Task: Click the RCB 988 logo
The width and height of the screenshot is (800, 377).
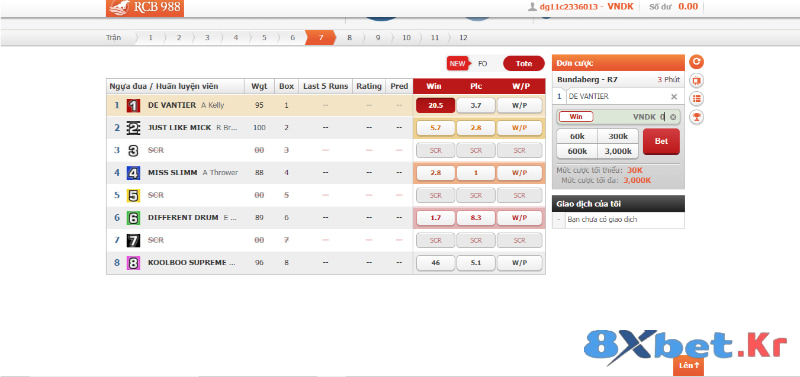Action: coord(144,8)
